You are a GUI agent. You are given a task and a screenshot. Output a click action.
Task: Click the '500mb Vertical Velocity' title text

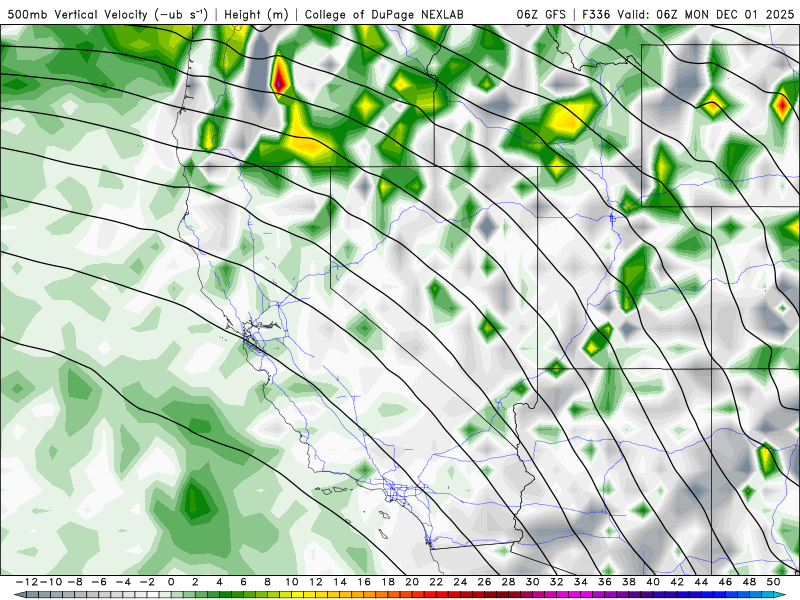(x=77, y=14)
